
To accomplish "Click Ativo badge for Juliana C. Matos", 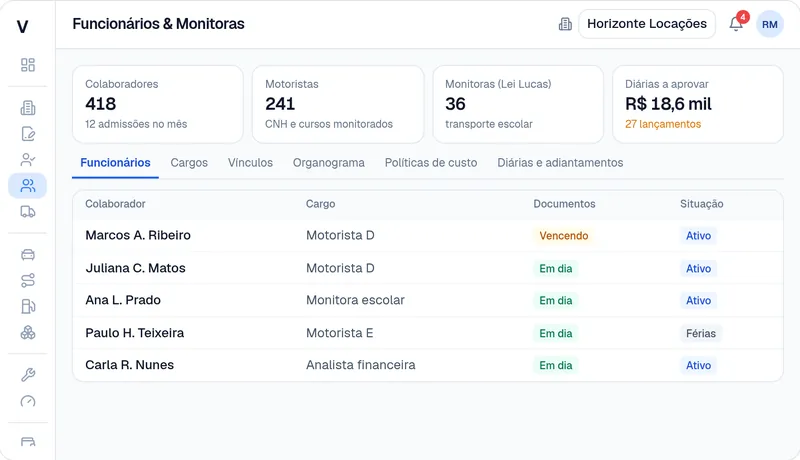I will 698,268.
